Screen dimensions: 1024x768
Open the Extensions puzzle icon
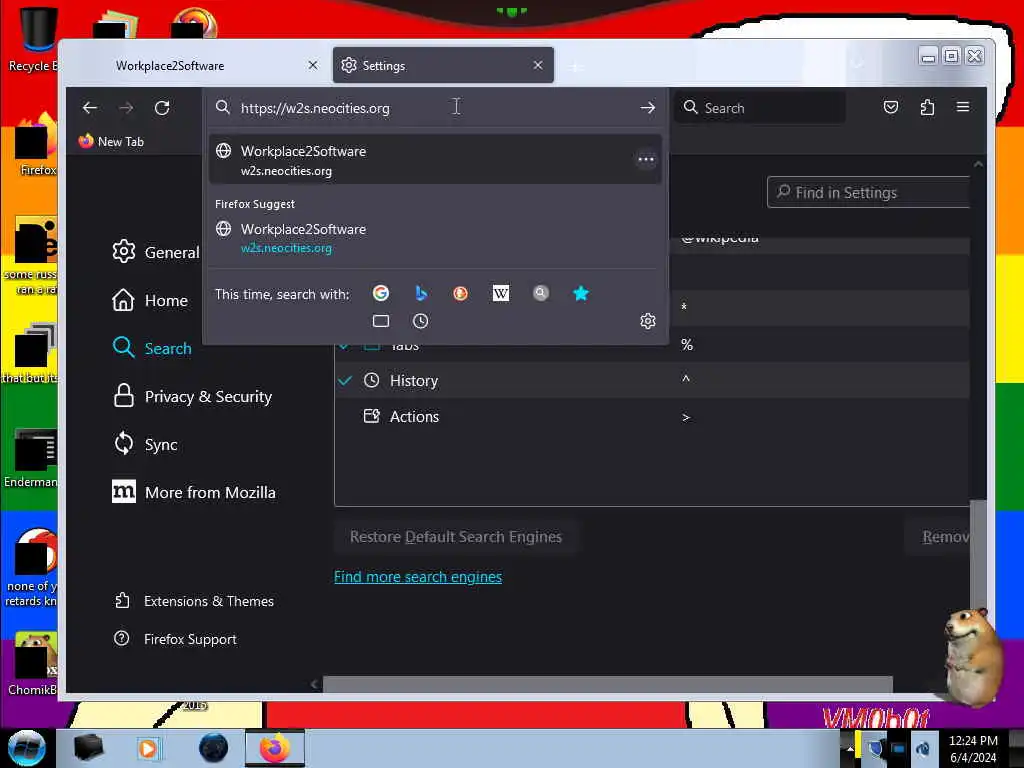(x=927, y=107)
